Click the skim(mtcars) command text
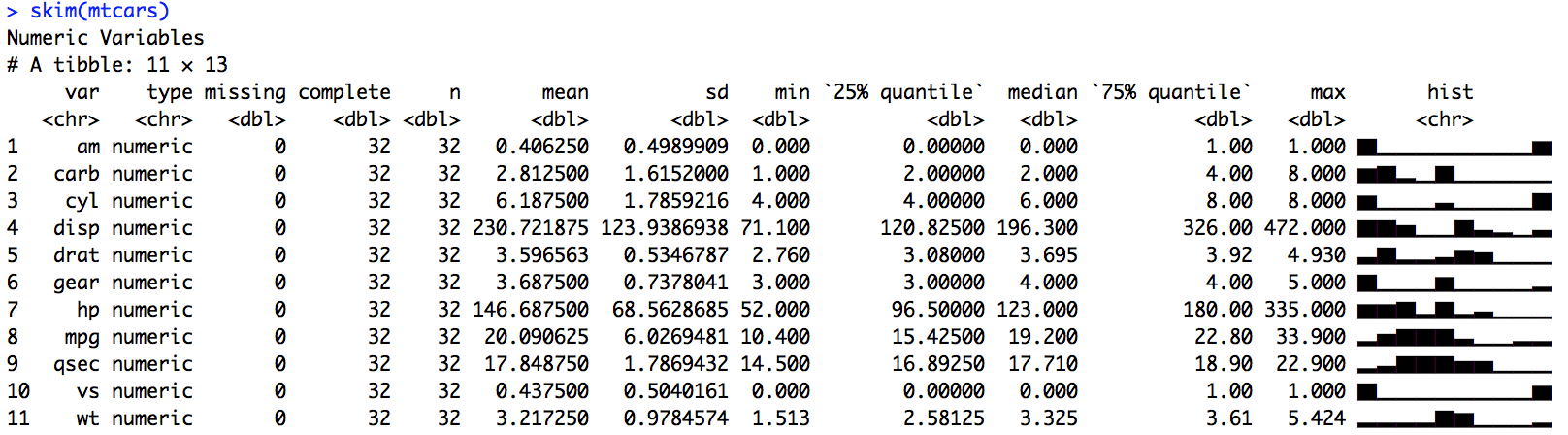 [99, 11]
